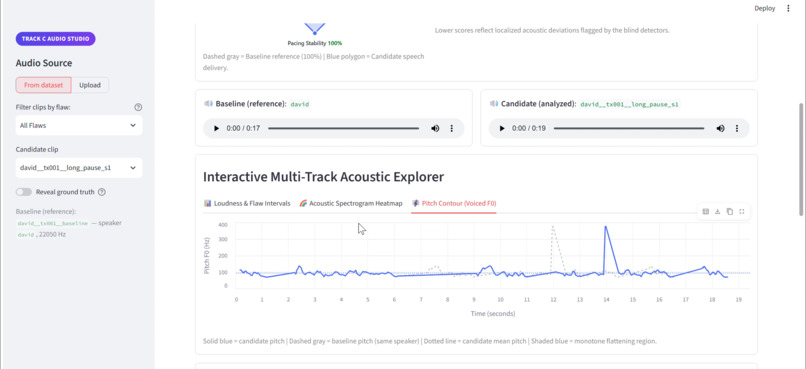Click the Audio Source heading

44,63
